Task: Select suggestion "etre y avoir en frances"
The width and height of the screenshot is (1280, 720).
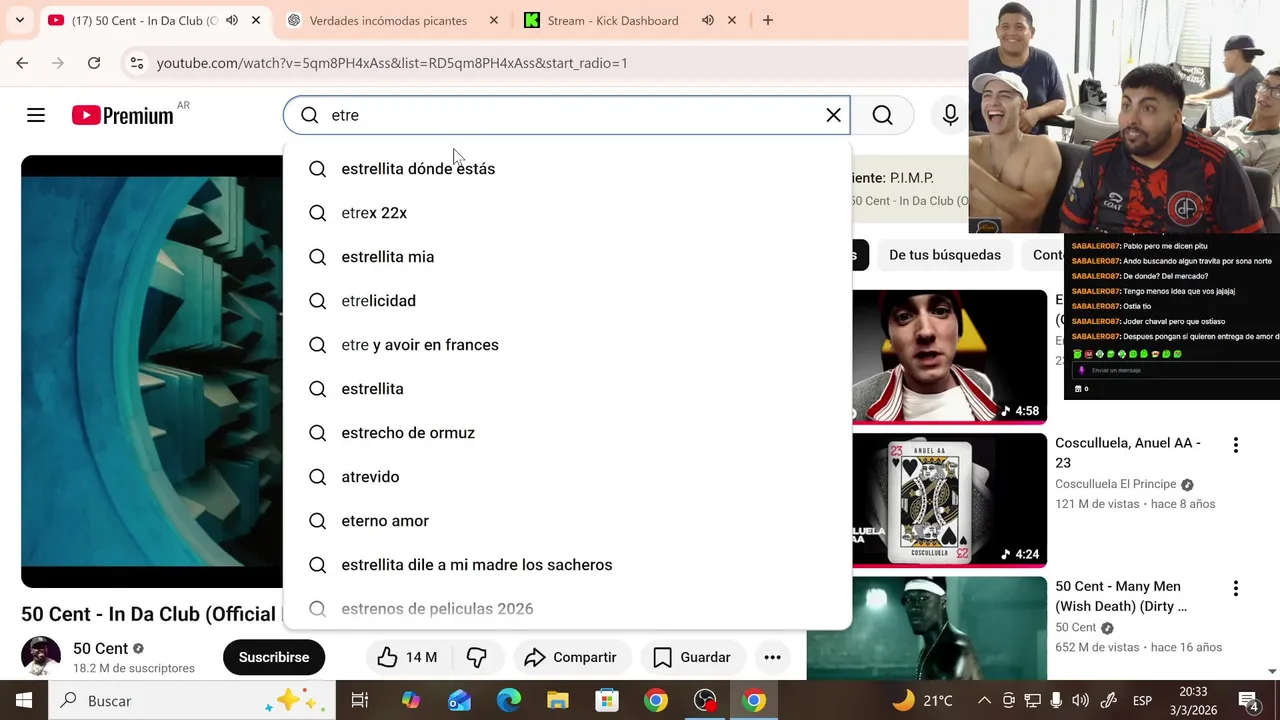Action: point(567,345)
